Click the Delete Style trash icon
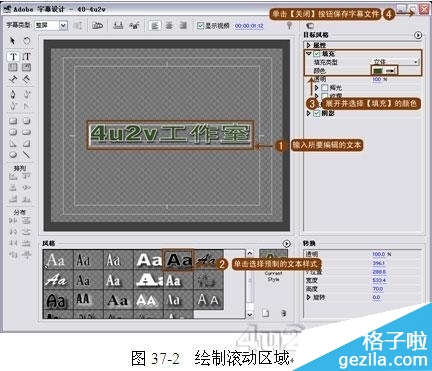This screenshot has height=371, width=432. (x=283, y=313)
